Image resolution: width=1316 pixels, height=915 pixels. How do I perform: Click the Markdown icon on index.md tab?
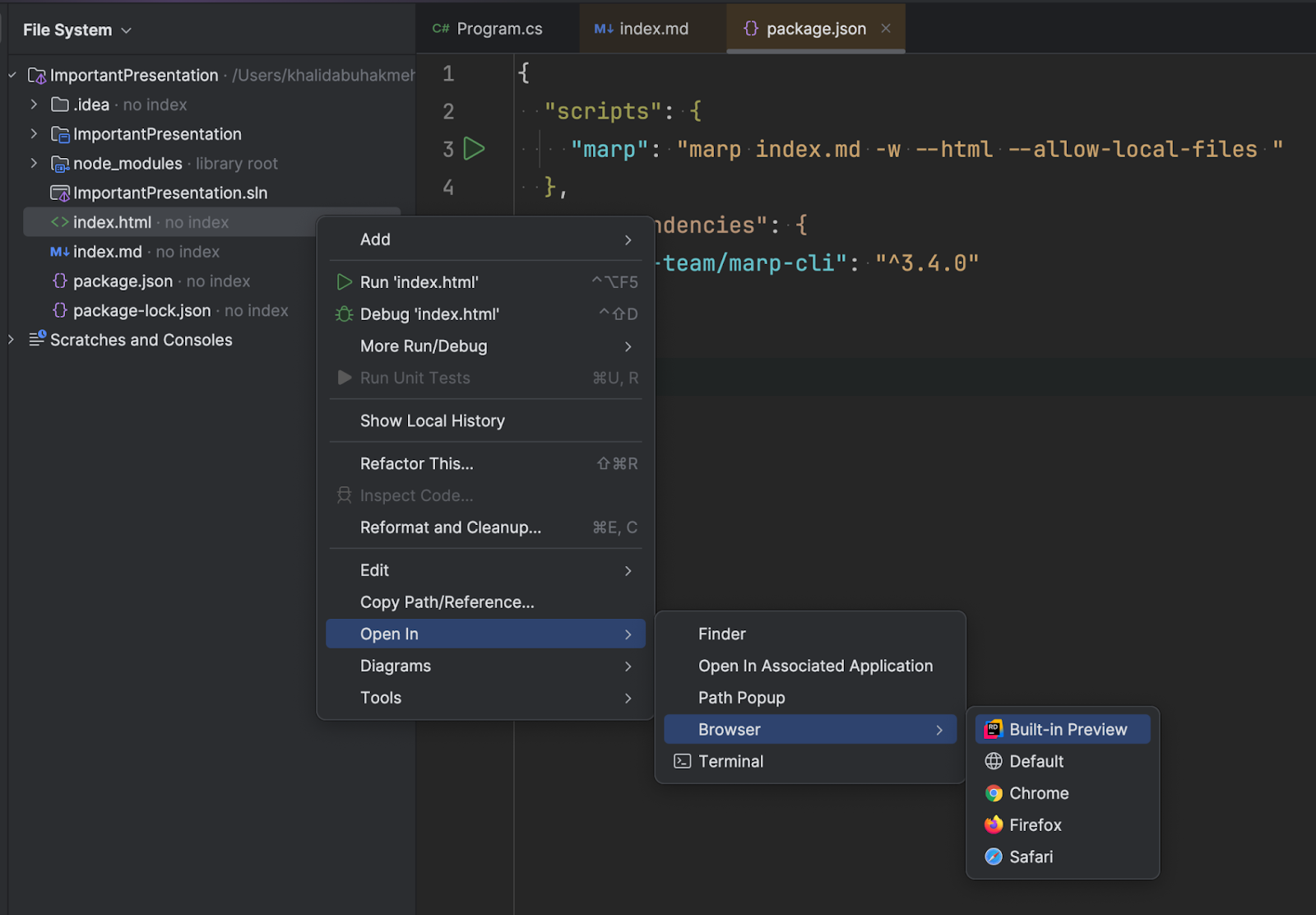click(604, 29)
